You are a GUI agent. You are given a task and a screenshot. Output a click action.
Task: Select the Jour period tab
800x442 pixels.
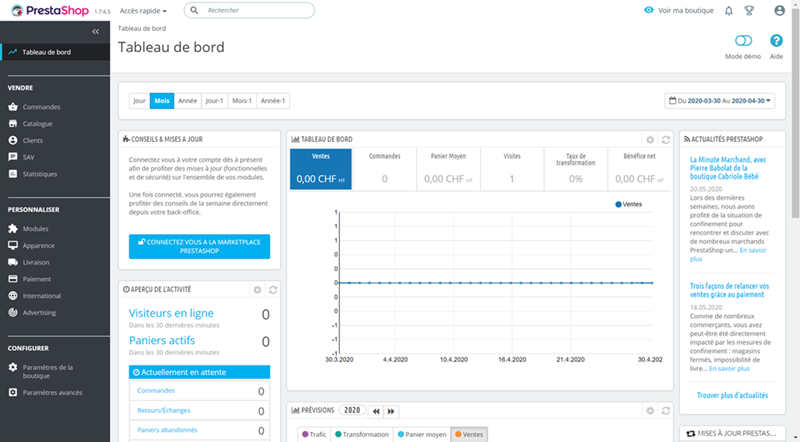[139, 101]
